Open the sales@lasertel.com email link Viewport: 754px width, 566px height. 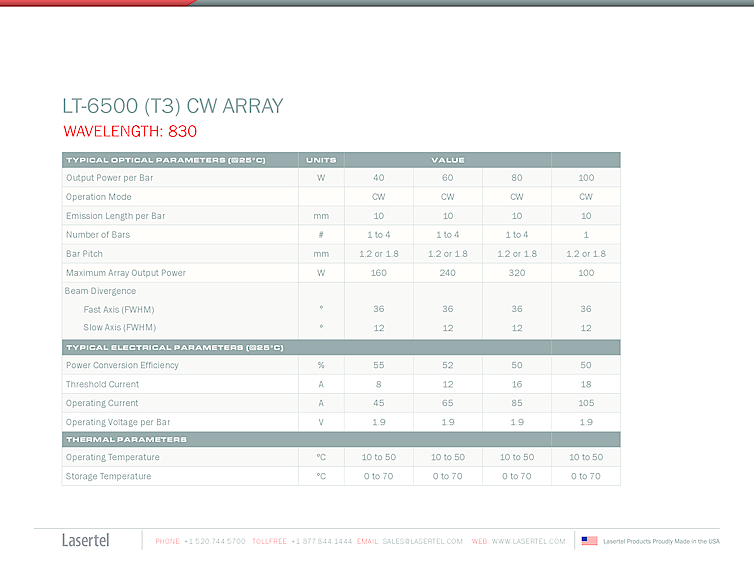point(422,541)
